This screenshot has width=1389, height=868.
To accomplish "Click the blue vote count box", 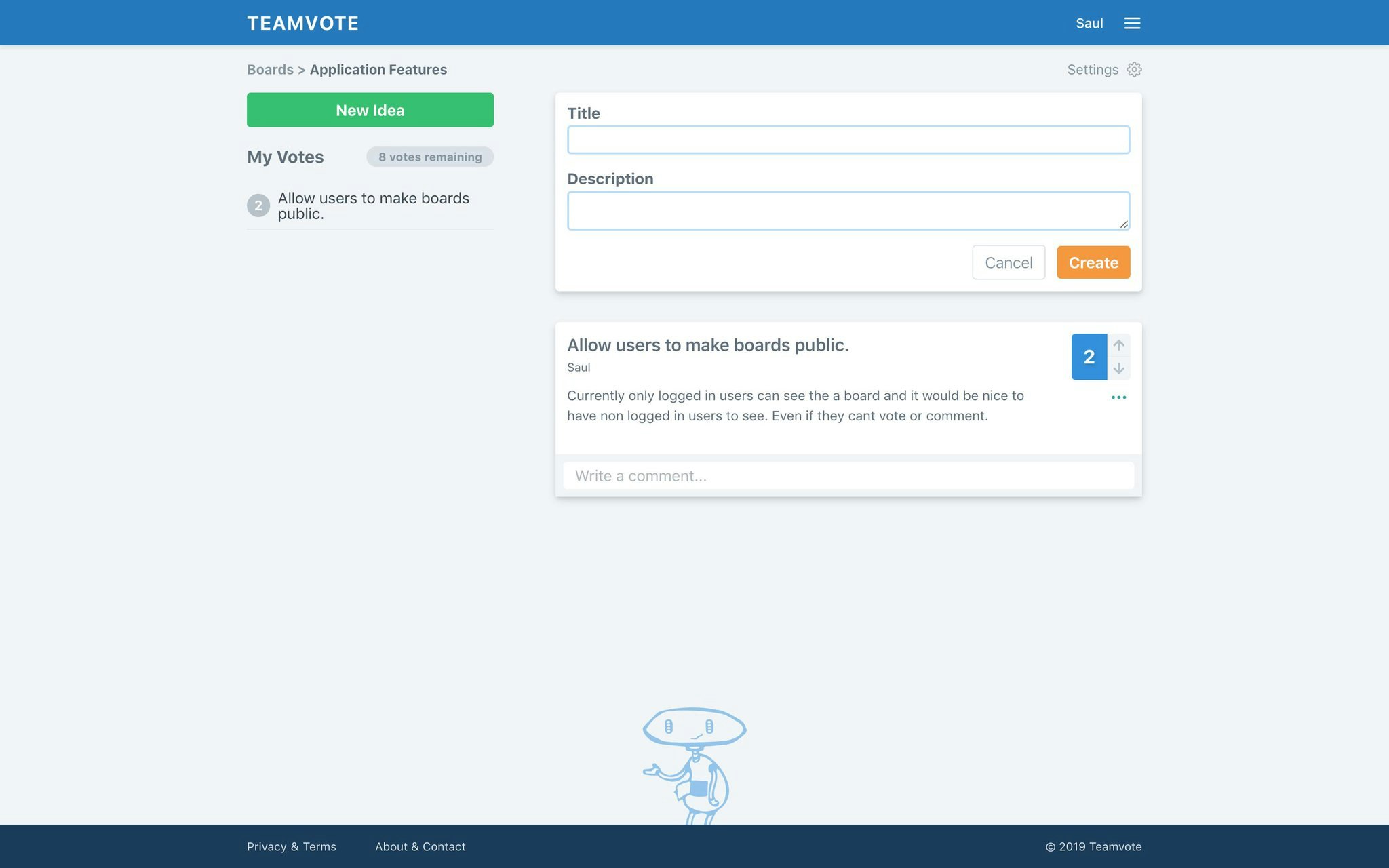I will [x=1089, y=357].
